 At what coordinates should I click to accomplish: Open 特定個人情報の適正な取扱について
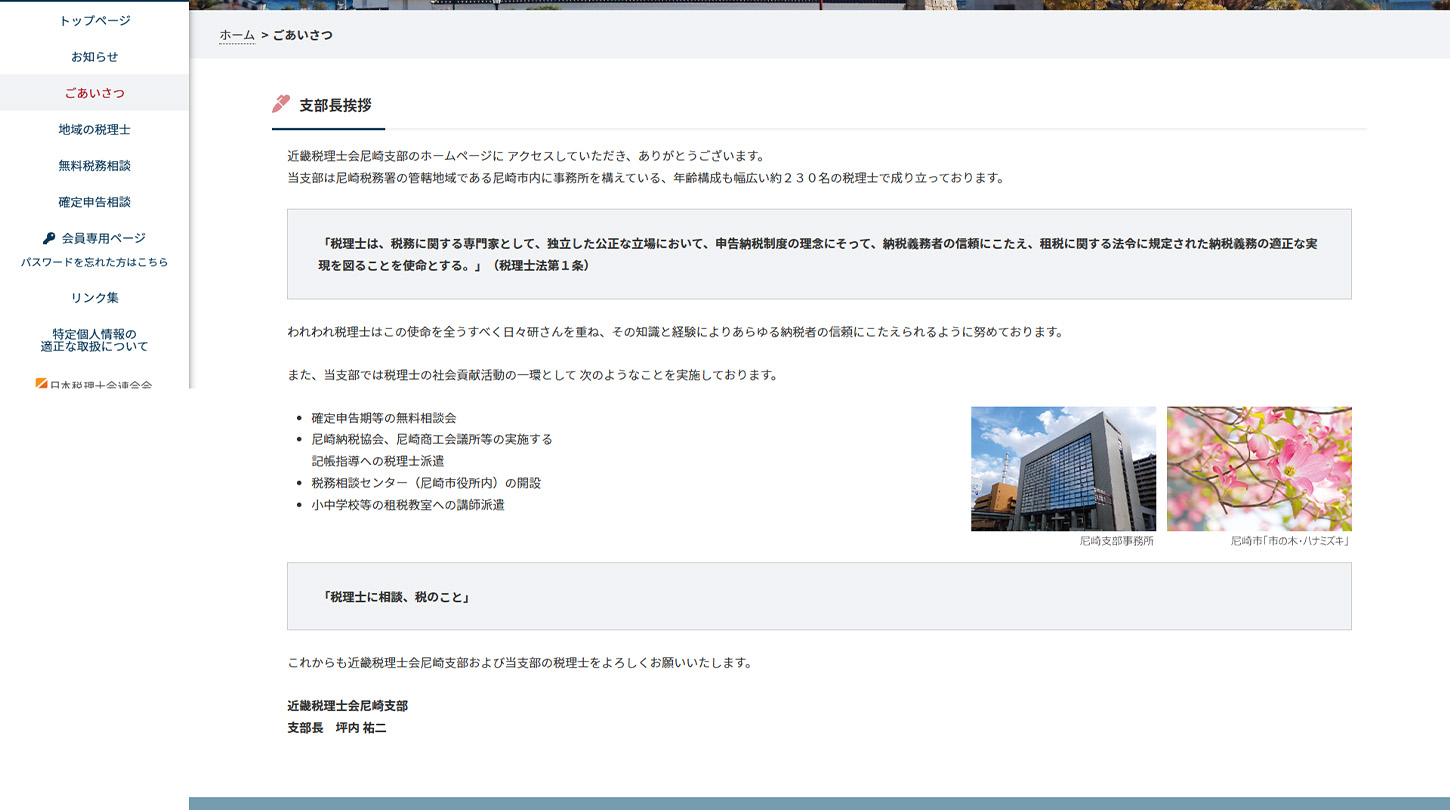click(94, 340)
